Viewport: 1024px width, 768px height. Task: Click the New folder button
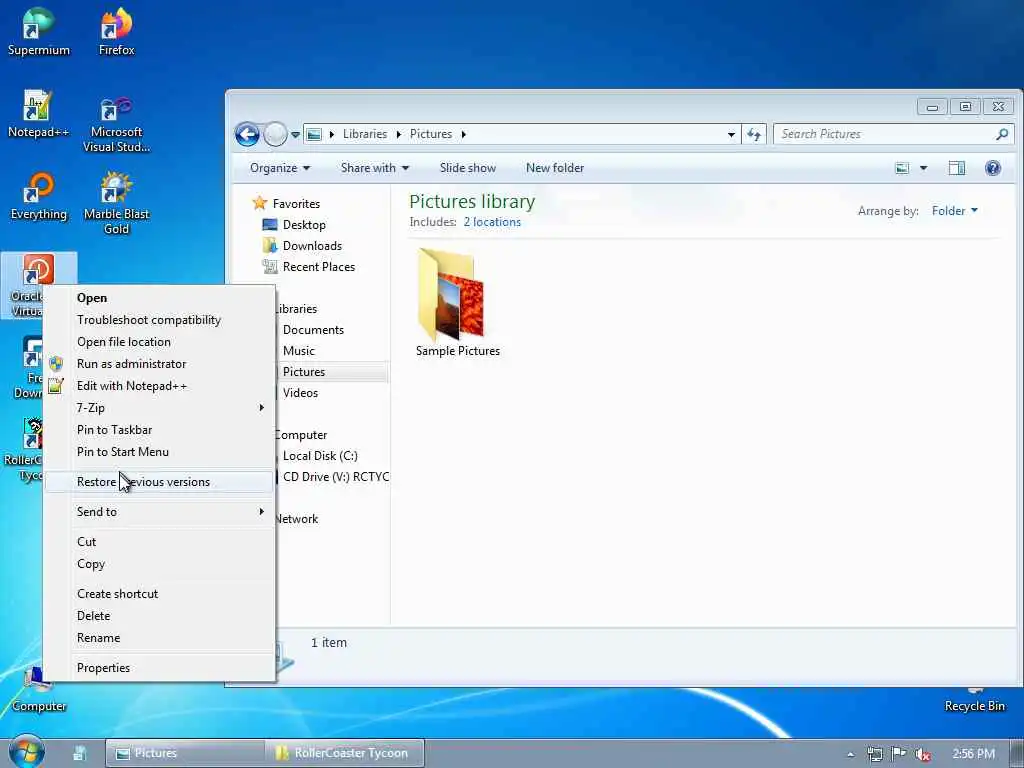pyautogui.click(x=554, y=168)
